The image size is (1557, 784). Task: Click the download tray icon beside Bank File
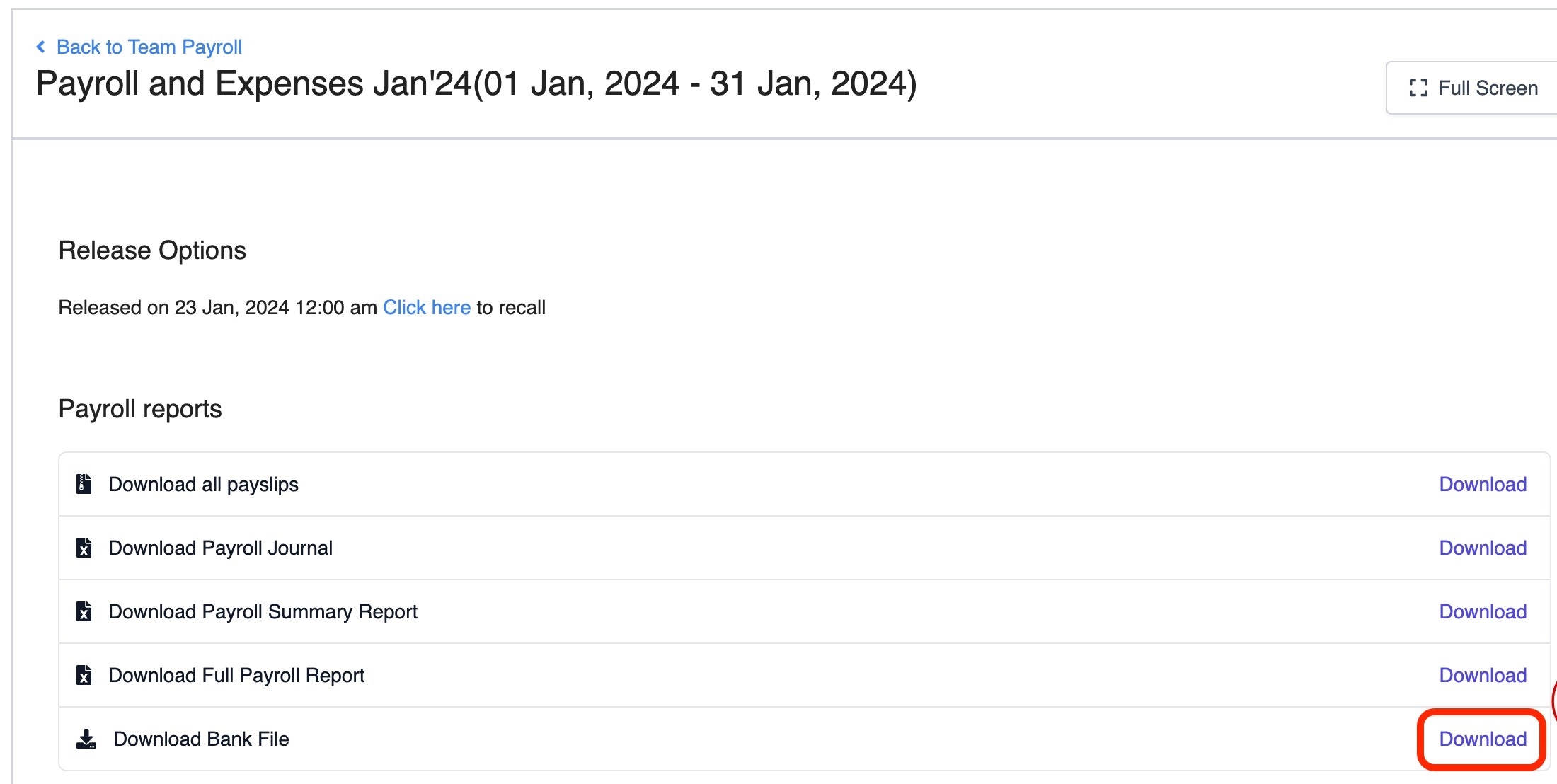pos(86,739)
